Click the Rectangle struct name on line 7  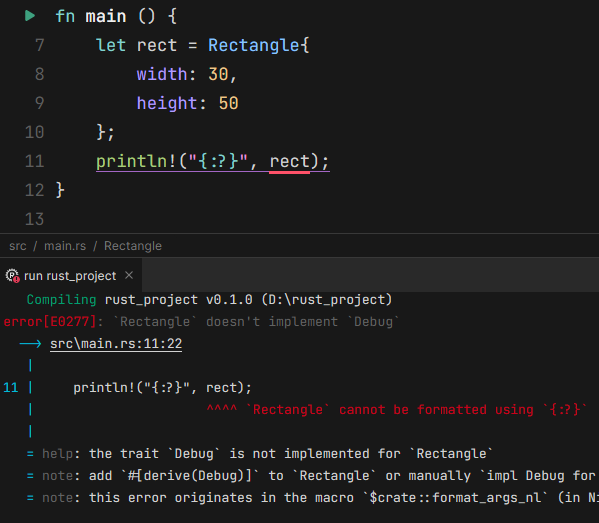pos(254,45)
